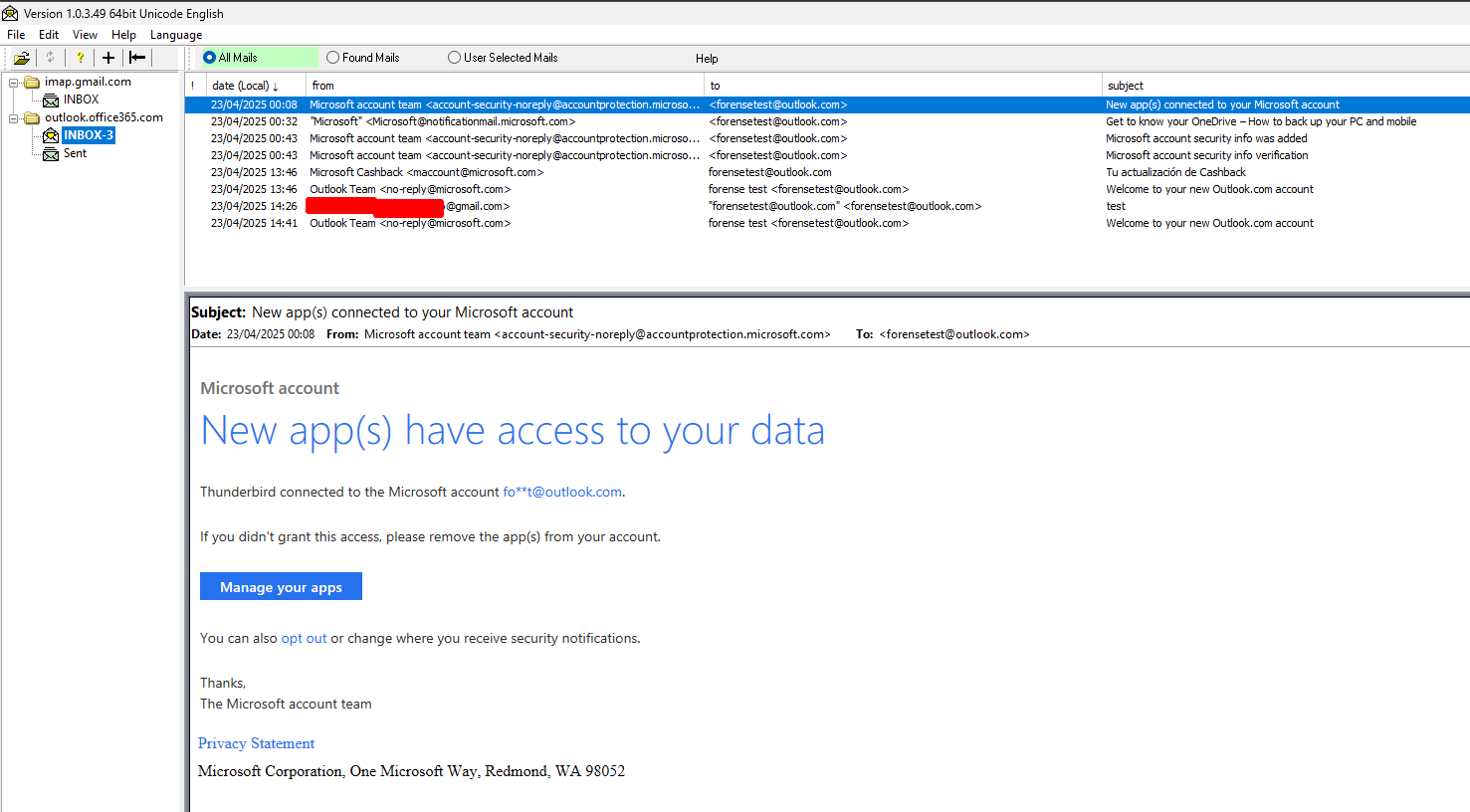Select Outlook Team mail dated 23/04/2025 14:41
The height and width of the screenshot is (812, 1470).
827,223
